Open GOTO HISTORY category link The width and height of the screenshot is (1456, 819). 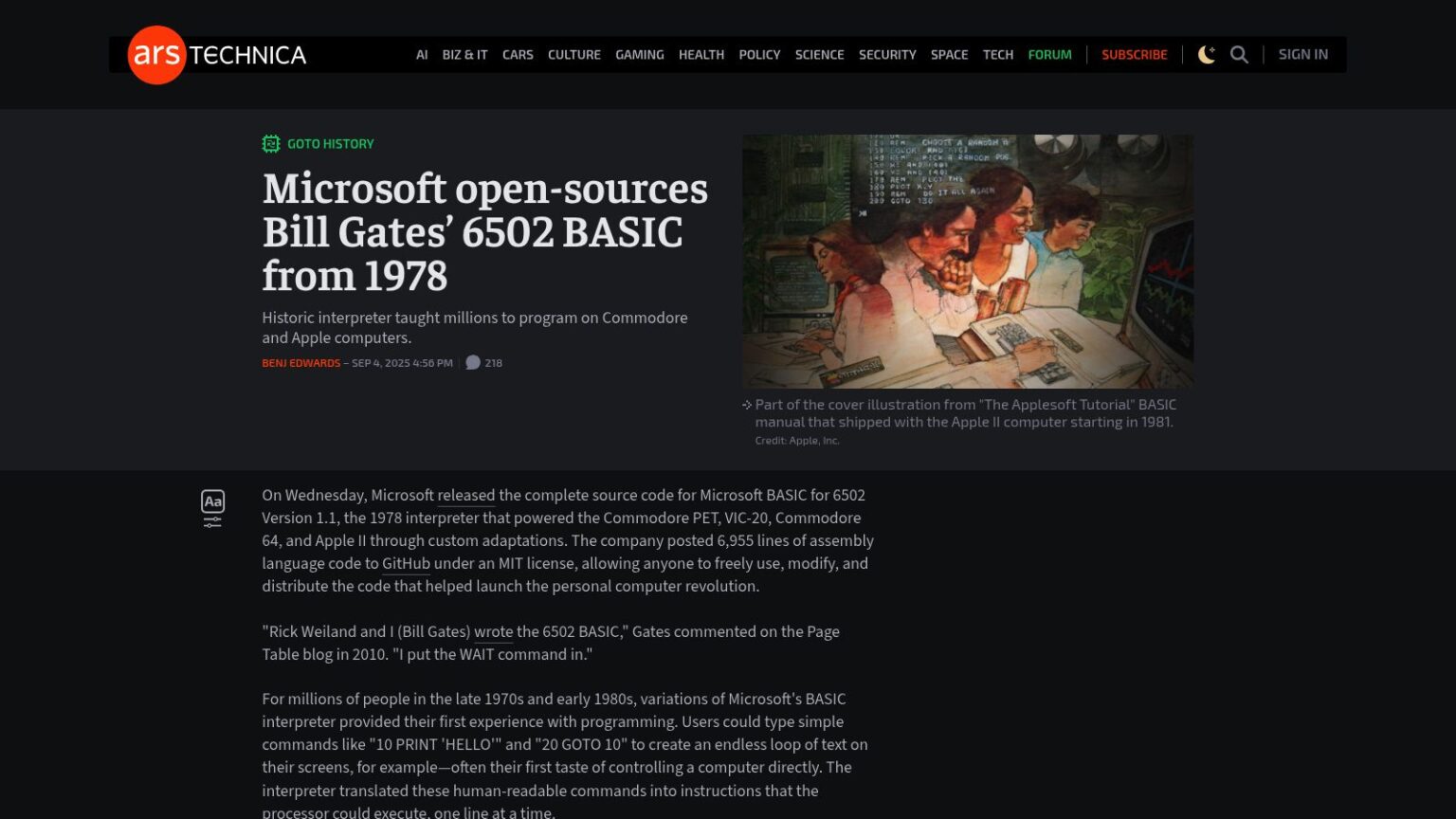[331, 144]
